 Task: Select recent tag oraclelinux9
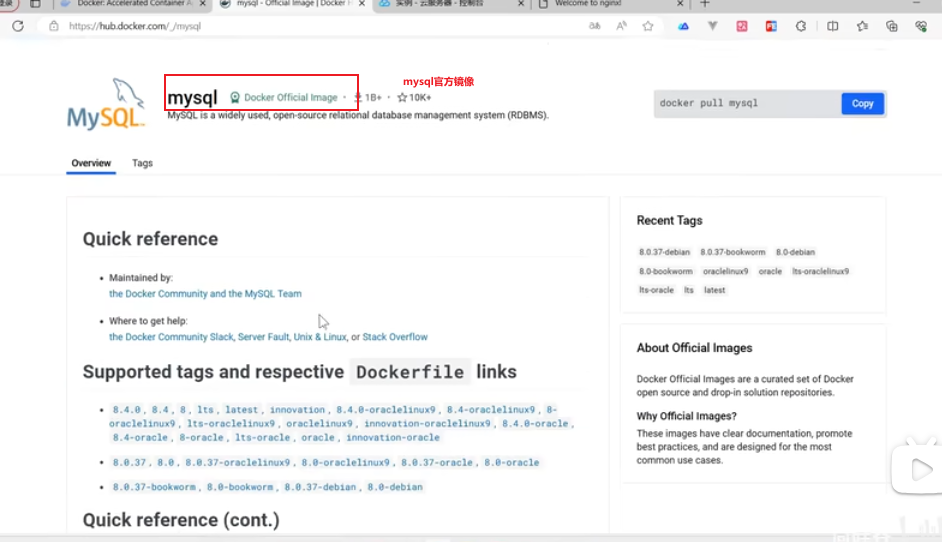point(726,272)
